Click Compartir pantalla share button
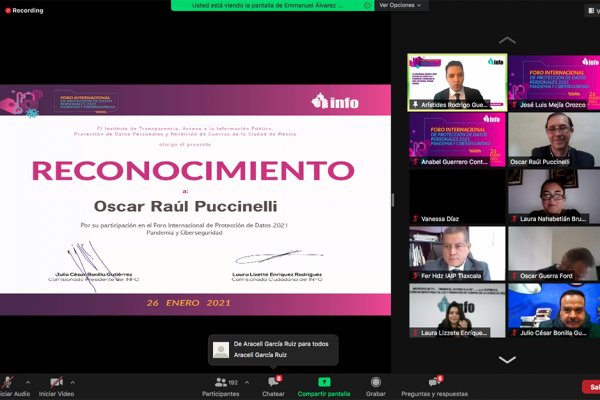 pos(324,387)
